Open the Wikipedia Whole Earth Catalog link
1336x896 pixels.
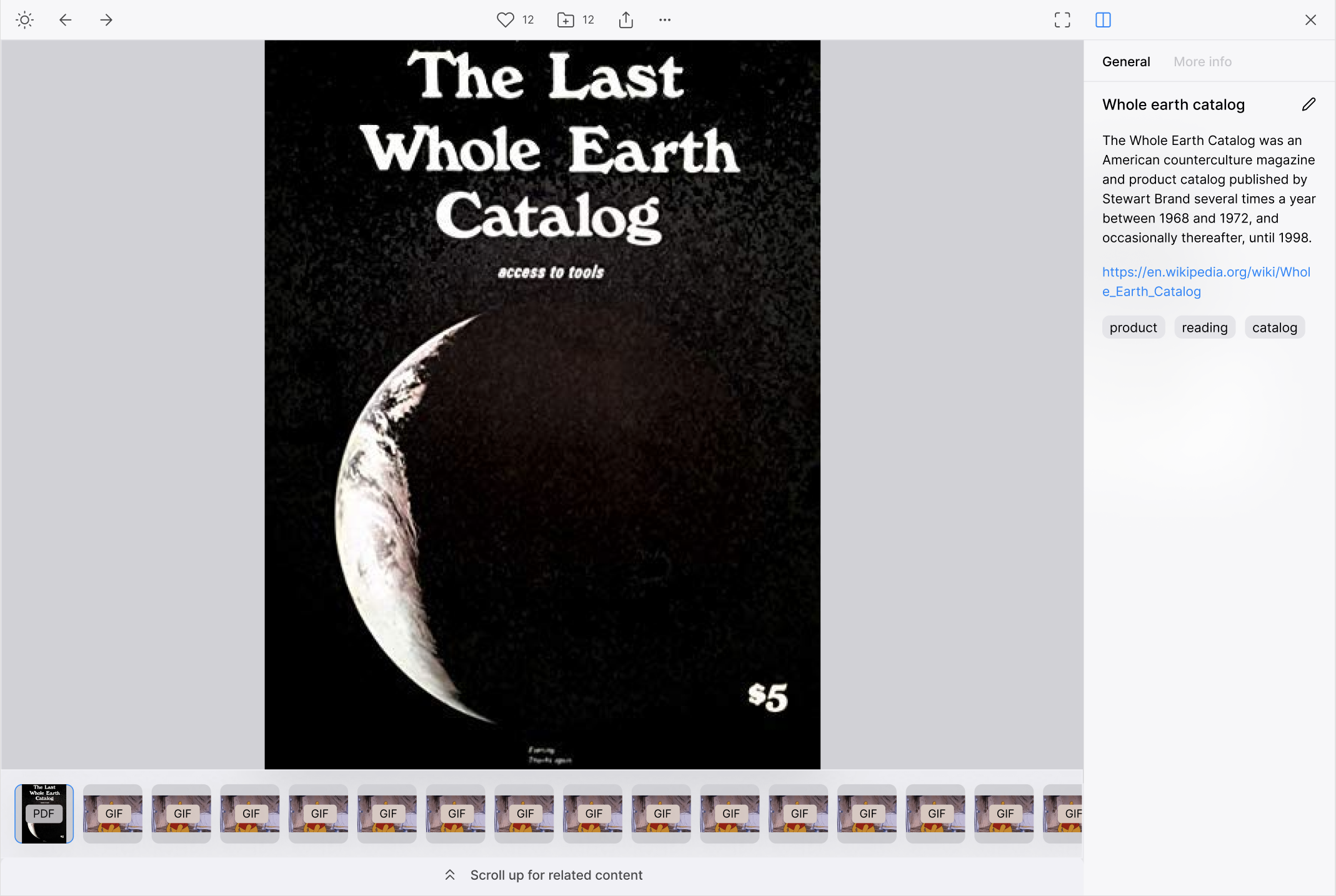[x=1206, y=282]
